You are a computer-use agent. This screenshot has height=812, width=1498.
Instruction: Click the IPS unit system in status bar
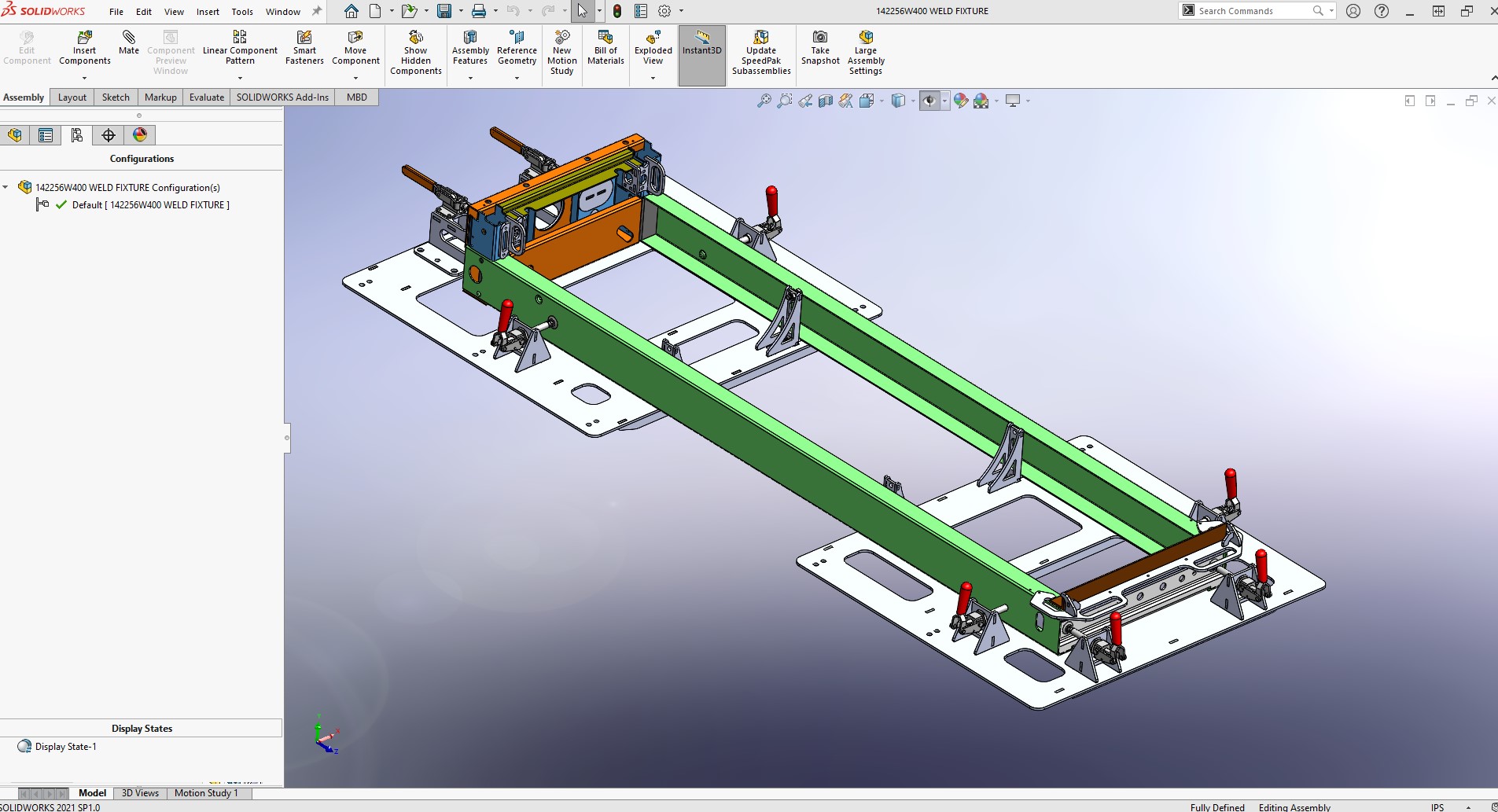(1437, 807)
